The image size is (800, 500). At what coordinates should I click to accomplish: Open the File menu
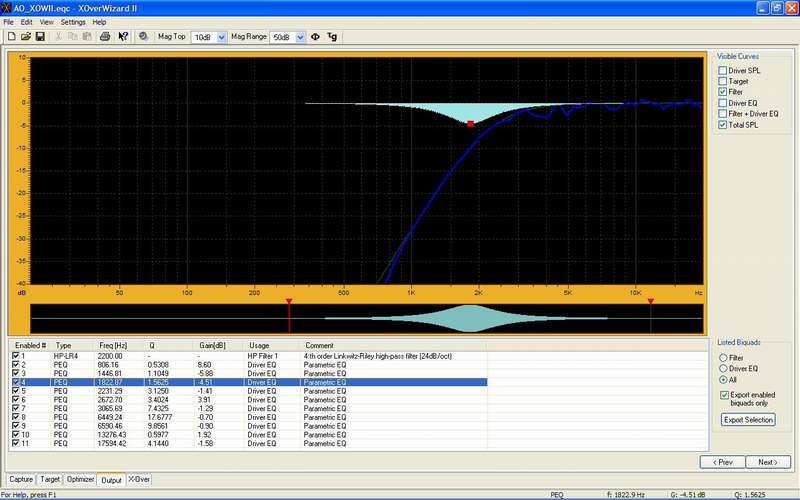pyautogui.click(x=9, y=22)
